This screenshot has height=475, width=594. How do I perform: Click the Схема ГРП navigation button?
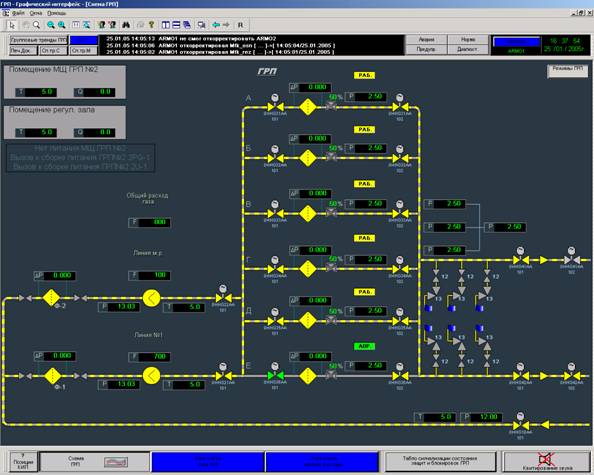tap(95, 461)
